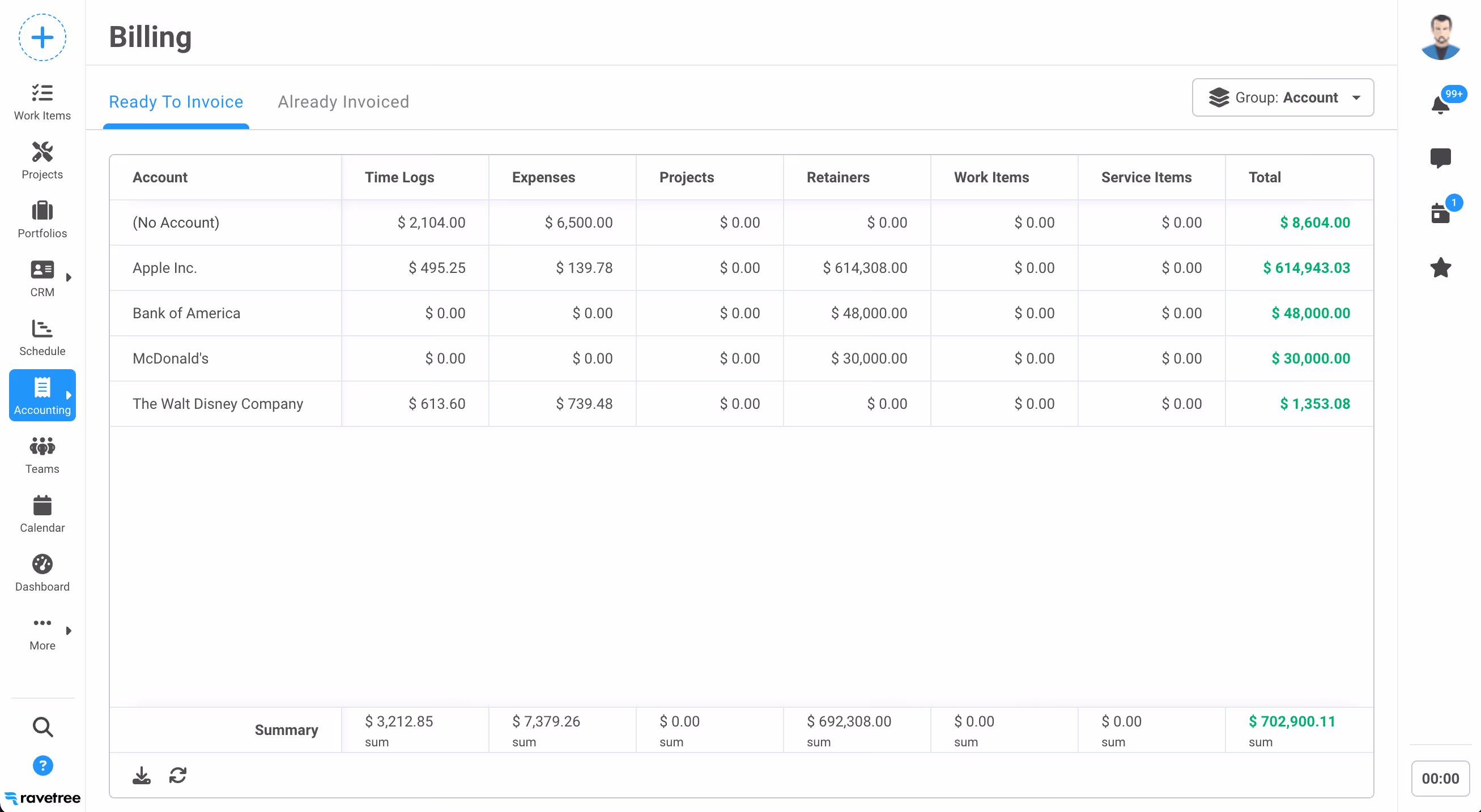Expand the CRM submenu arrow
The width and height of the screenshot is (1481, 812).
coord(69,277)
